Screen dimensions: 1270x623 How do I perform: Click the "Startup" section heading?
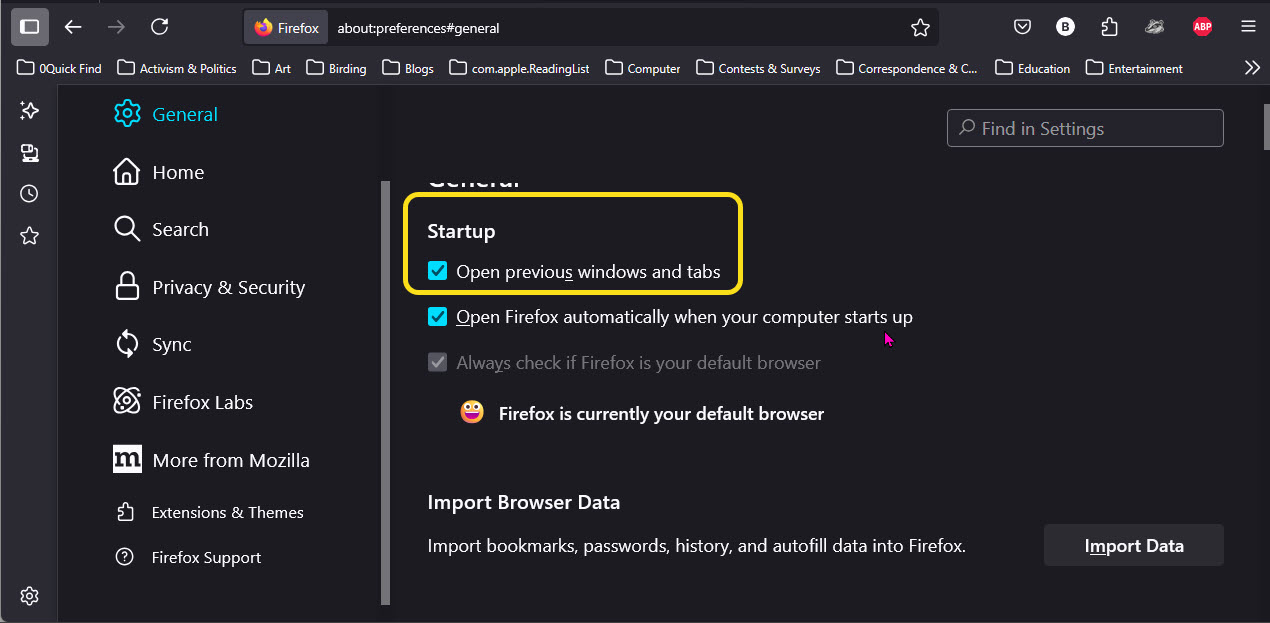coord(461,231)
